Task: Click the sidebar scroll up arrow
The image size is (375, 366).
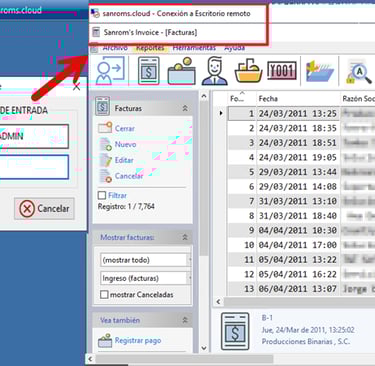Action: click(204, 97)
